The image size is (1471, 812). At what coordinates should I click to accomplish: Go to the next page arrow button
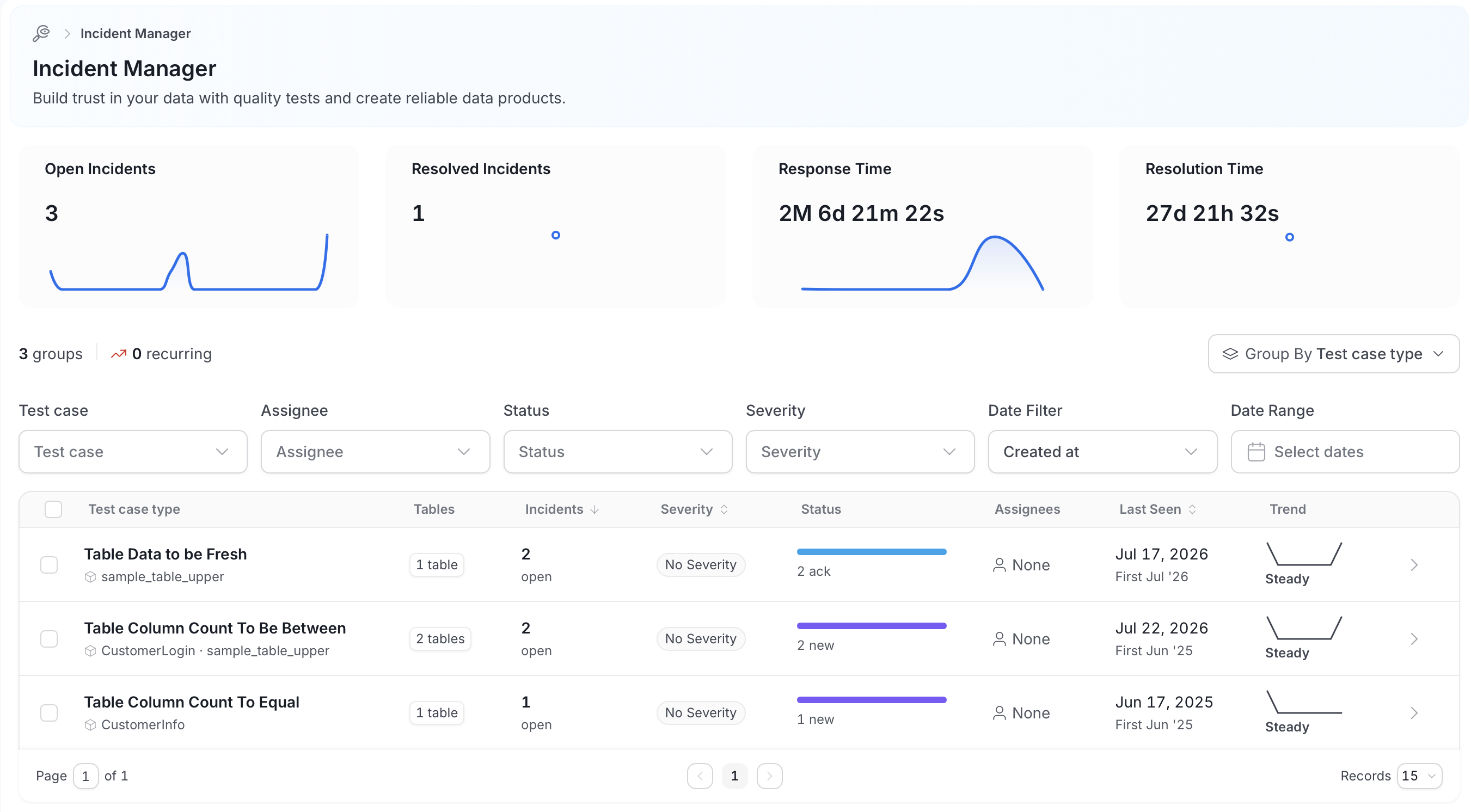coord(769,776)
